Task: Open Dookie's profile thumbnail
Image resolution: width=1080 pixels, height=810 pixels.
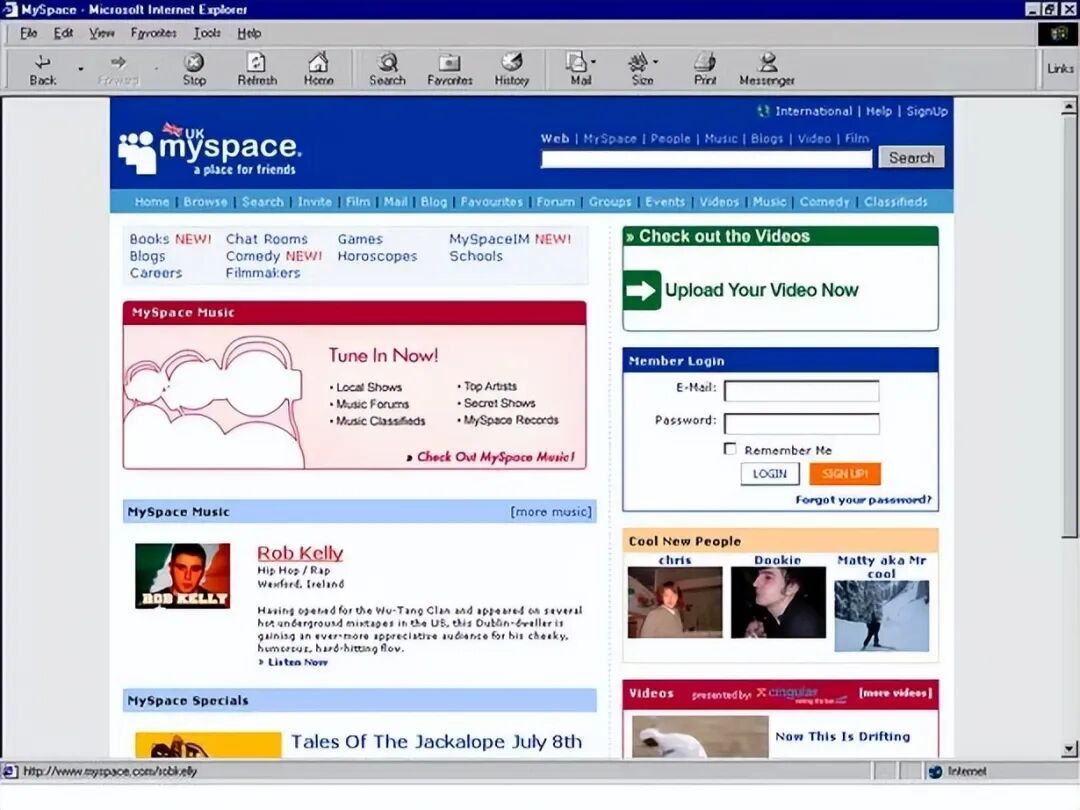Action: coord(778,603)
